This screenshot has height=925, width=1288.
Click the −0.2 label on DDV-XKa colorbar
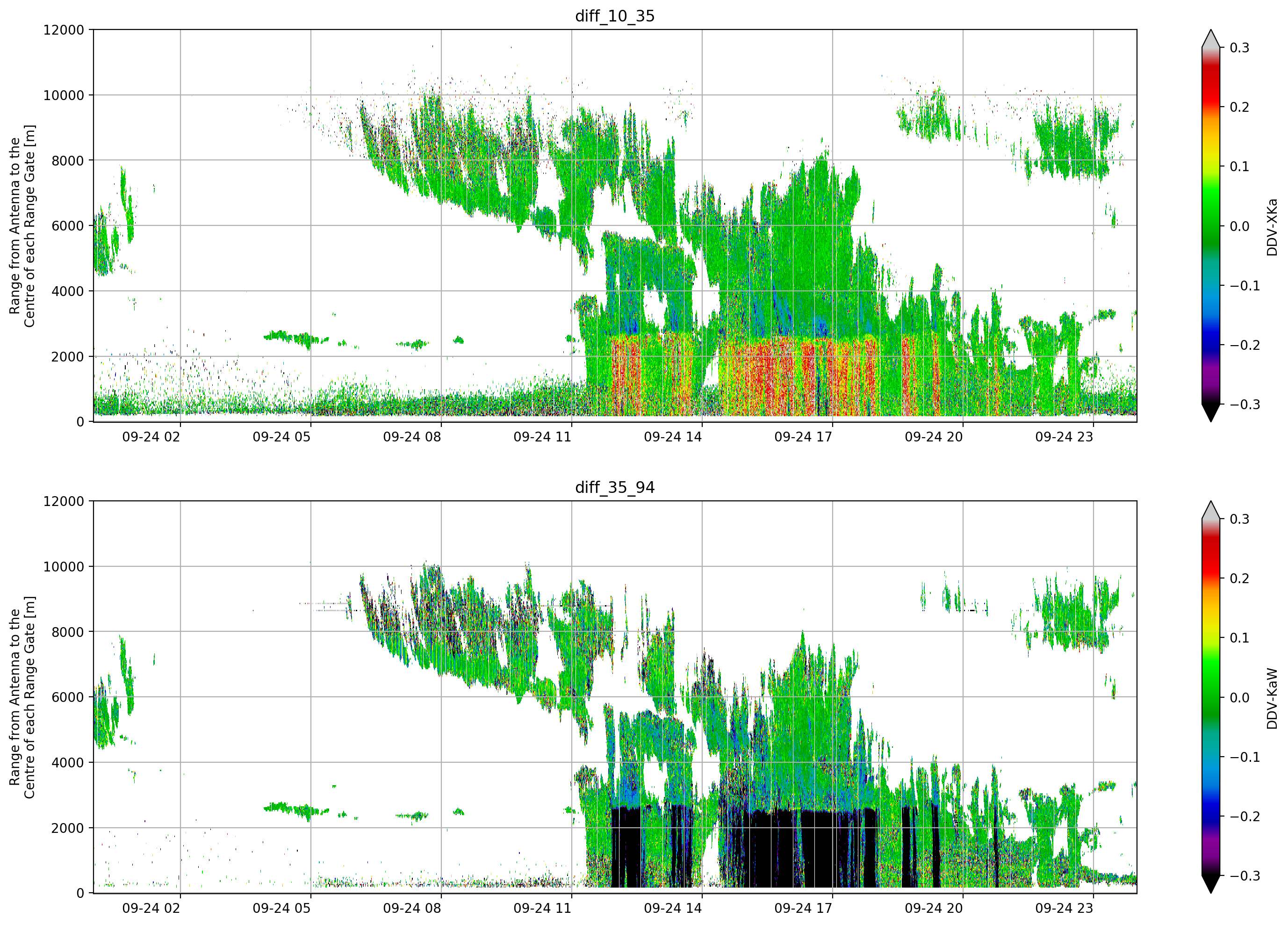(1245, 346)
